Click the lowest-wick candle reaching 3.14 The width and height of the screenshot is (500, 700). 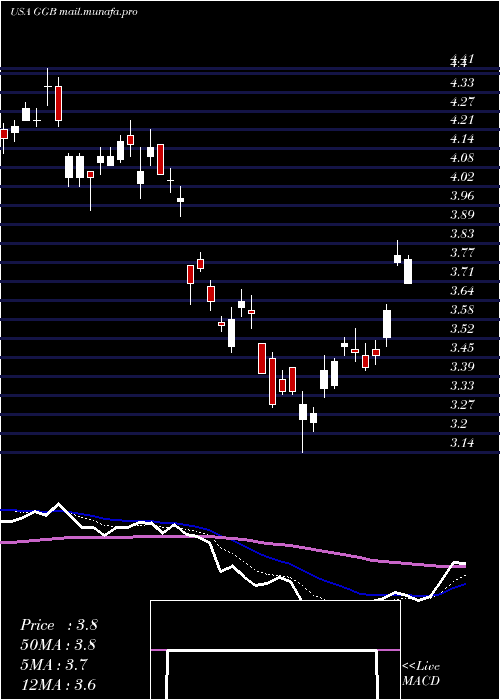[x=303, y=423]
